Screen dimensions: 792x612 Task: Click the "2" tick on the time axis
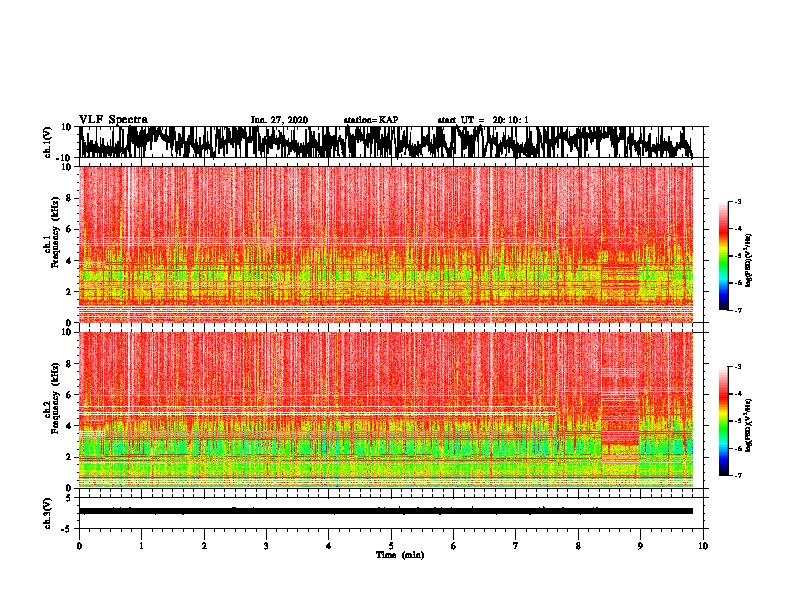pyautogui.click(x=204, y=546)
